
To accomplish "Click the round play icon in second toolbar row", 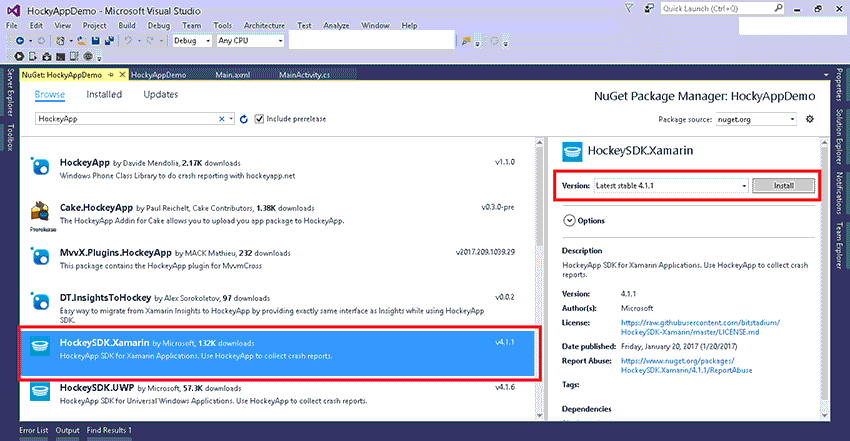I will [x=19, y=56].
